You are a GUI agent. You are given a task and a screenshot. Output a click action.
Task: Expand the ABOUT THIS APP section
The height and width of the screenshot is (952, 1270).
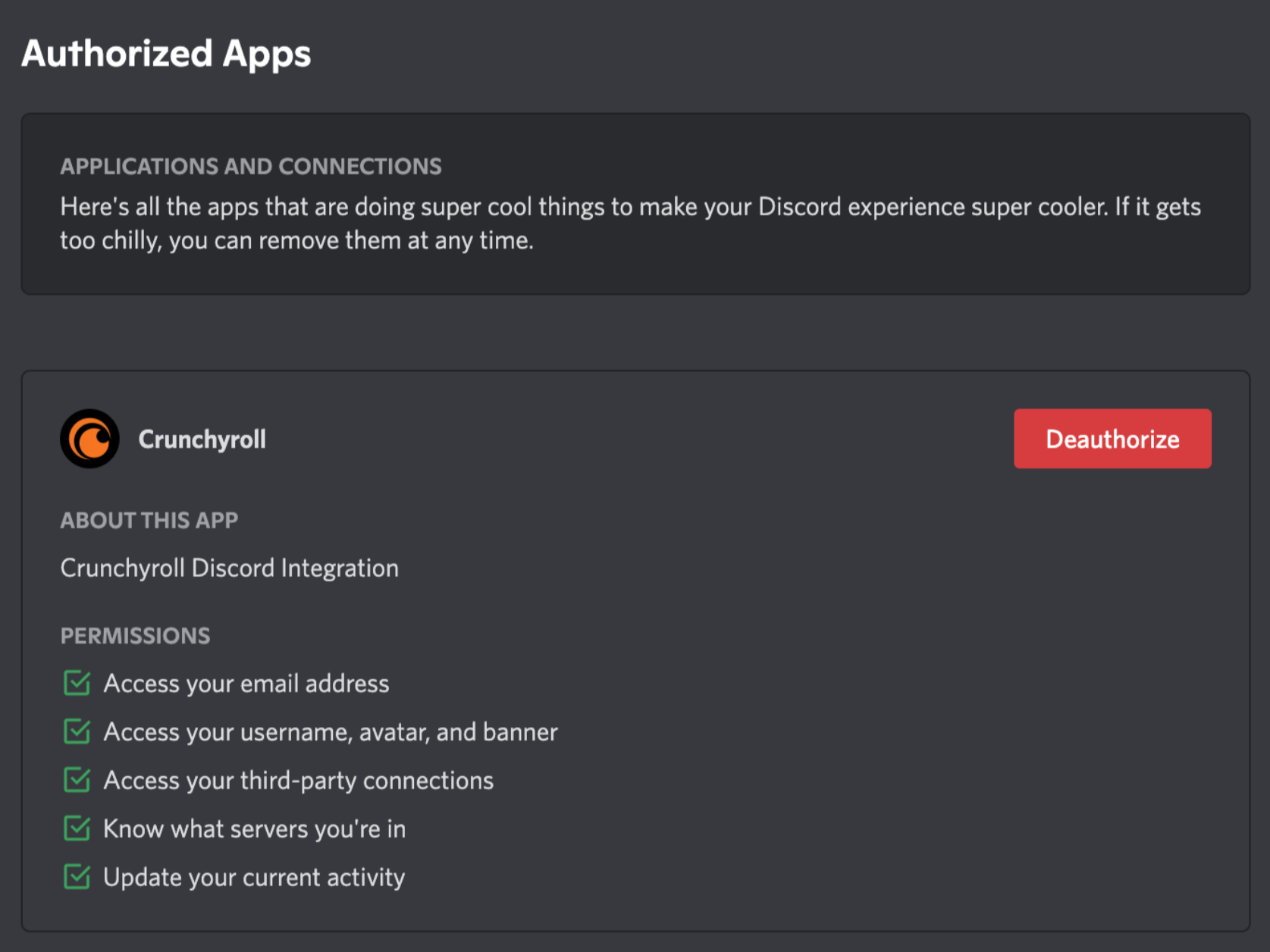coord(149,520)
